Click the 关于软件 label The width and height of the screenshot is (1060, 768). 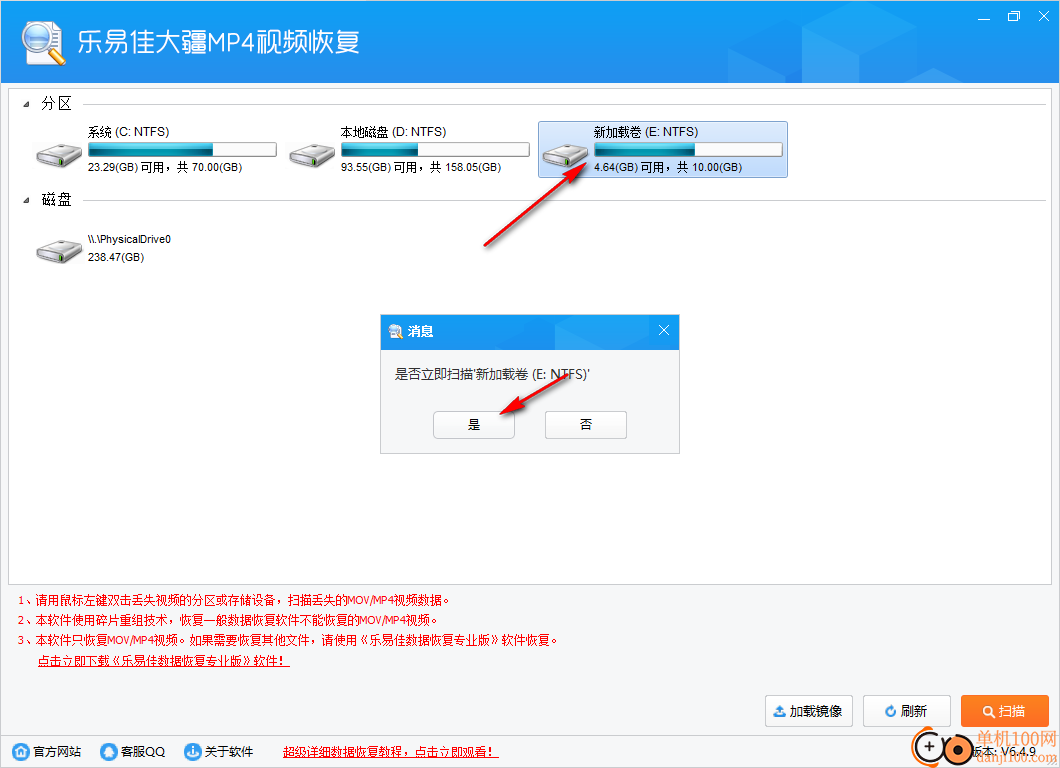(228, 751)
